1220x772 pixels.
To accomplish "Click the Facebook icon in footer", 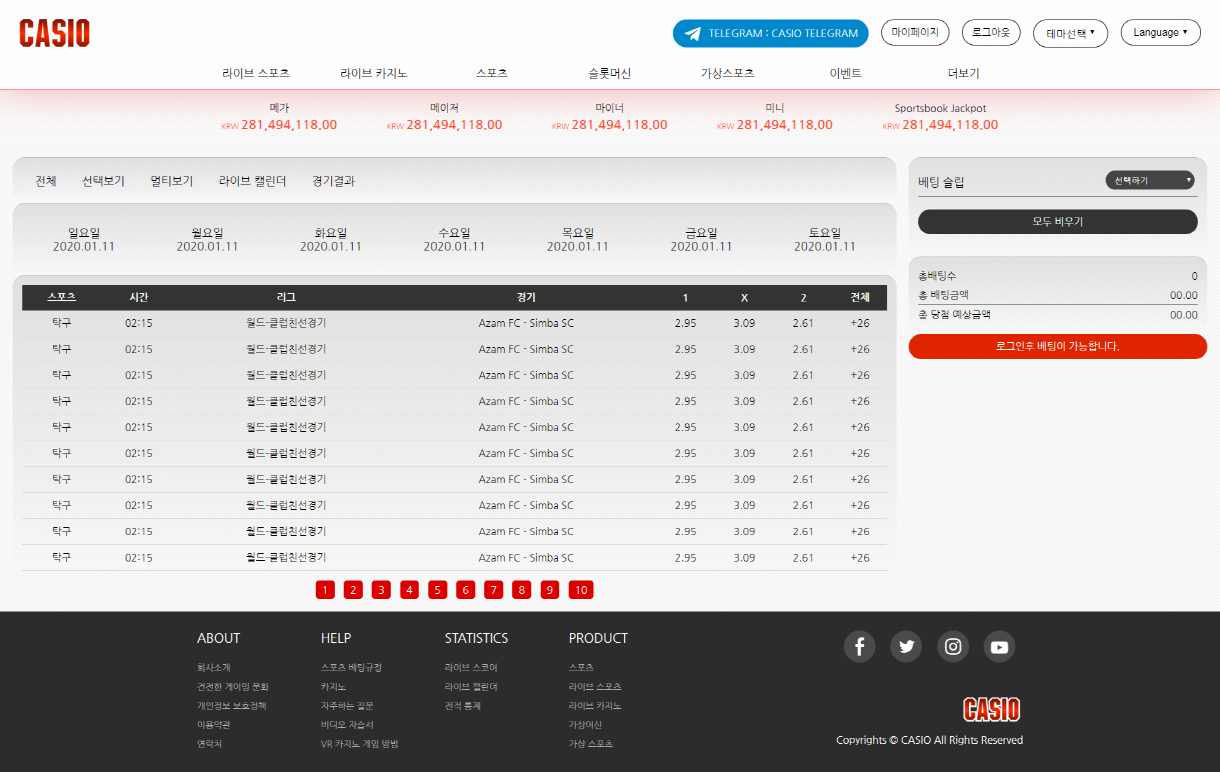I will coord(859,646).
